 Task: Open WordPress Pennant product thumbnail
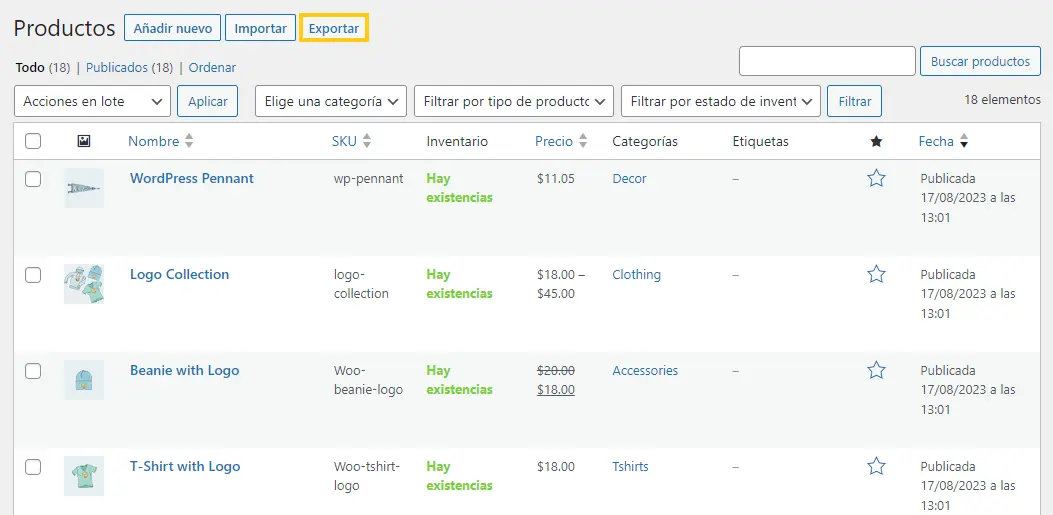pyautogui.click(x=84, y=188)
